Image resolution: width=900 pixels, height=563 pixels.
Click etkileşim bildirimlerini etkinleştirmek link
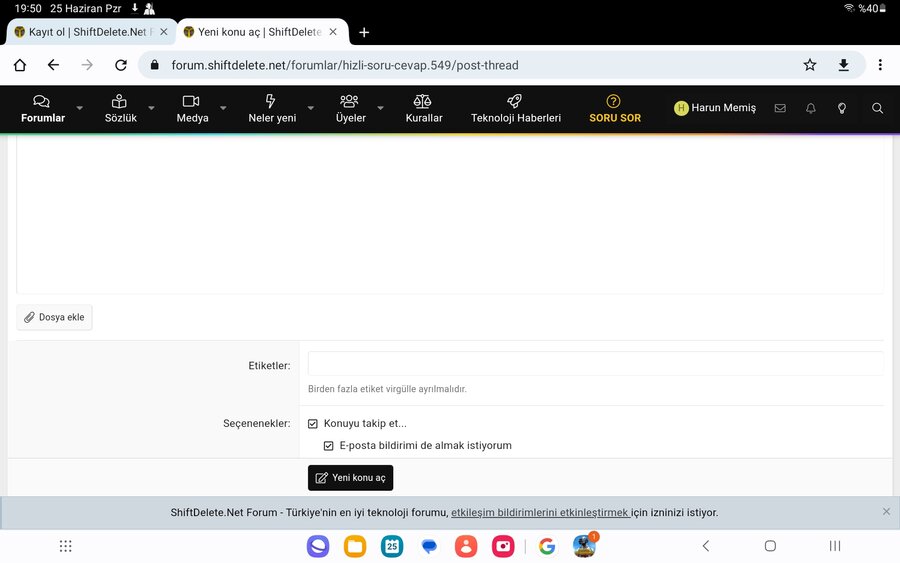[540, 512]
